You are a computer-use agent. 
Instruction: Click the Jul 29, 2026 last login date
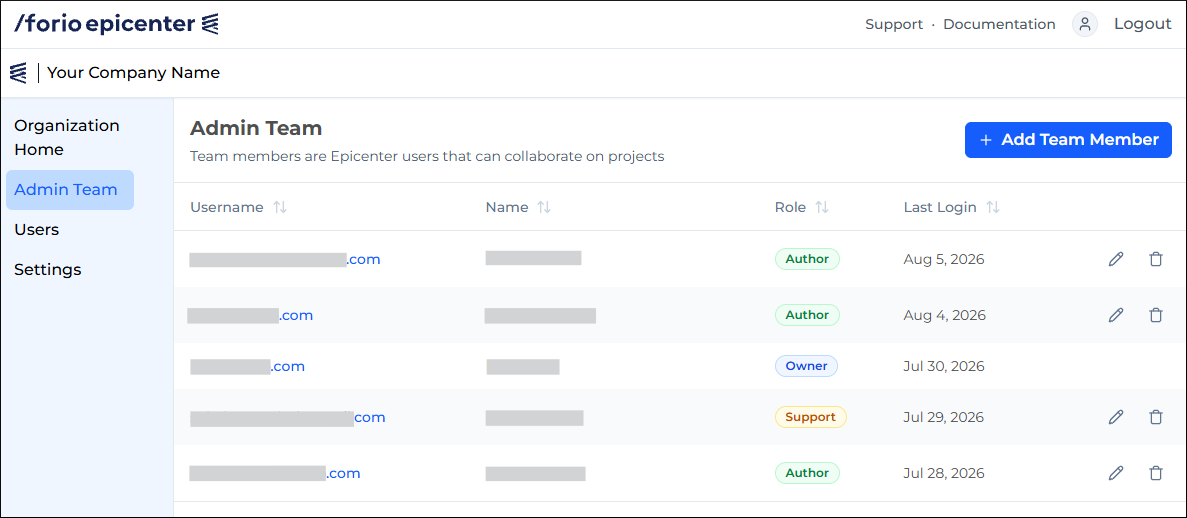[944, 417]
